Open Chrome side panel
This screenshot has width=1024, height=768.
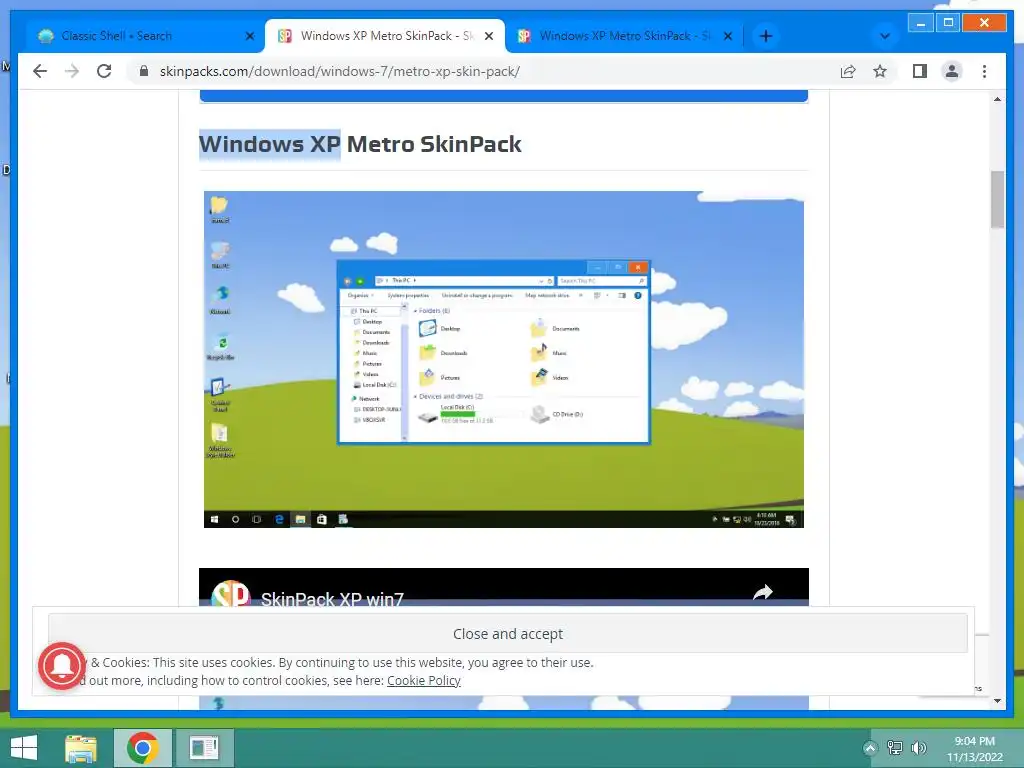[x=920, y=71]
